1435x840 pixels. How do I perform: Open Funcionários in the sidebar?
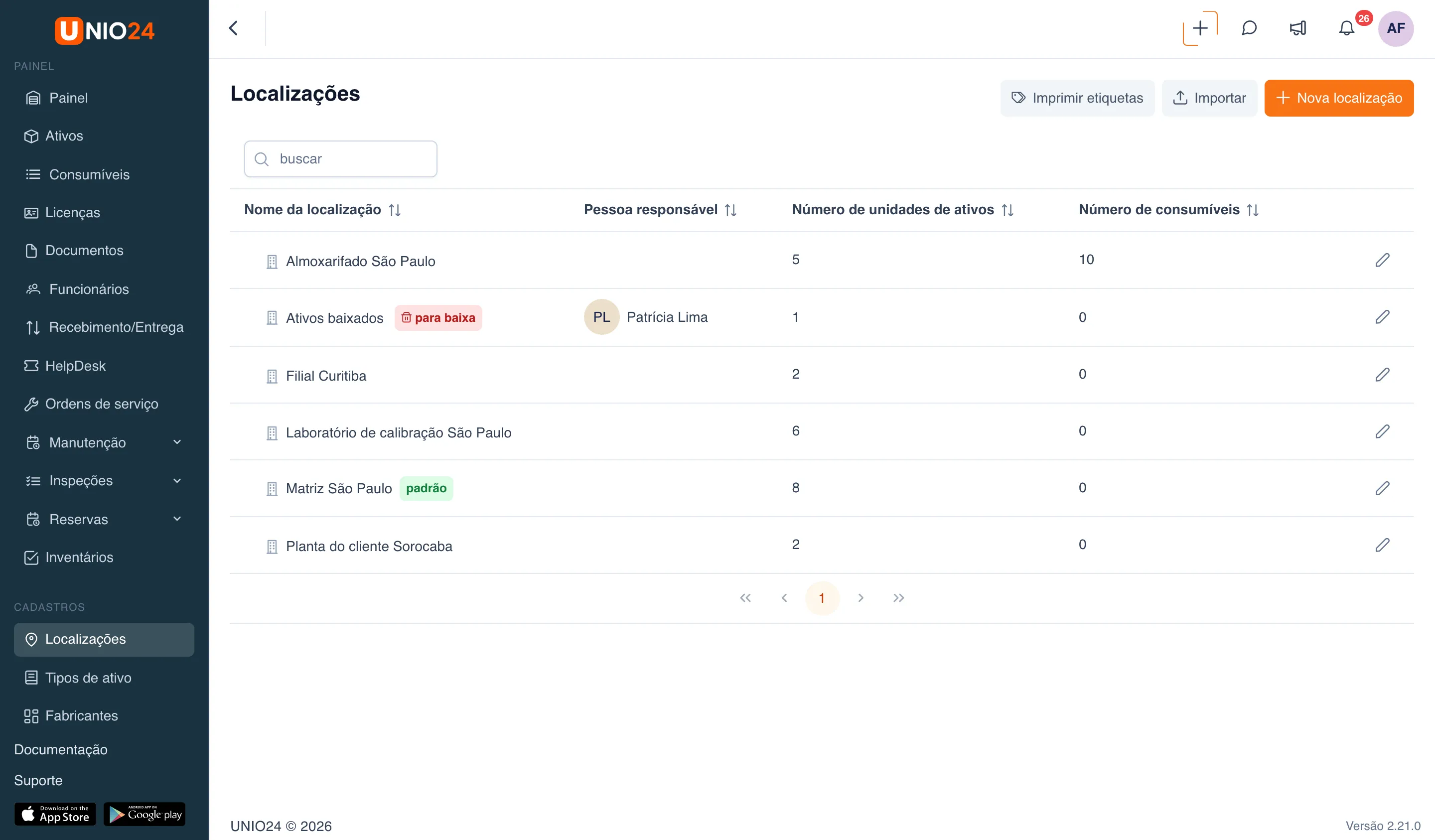(104, 289)
